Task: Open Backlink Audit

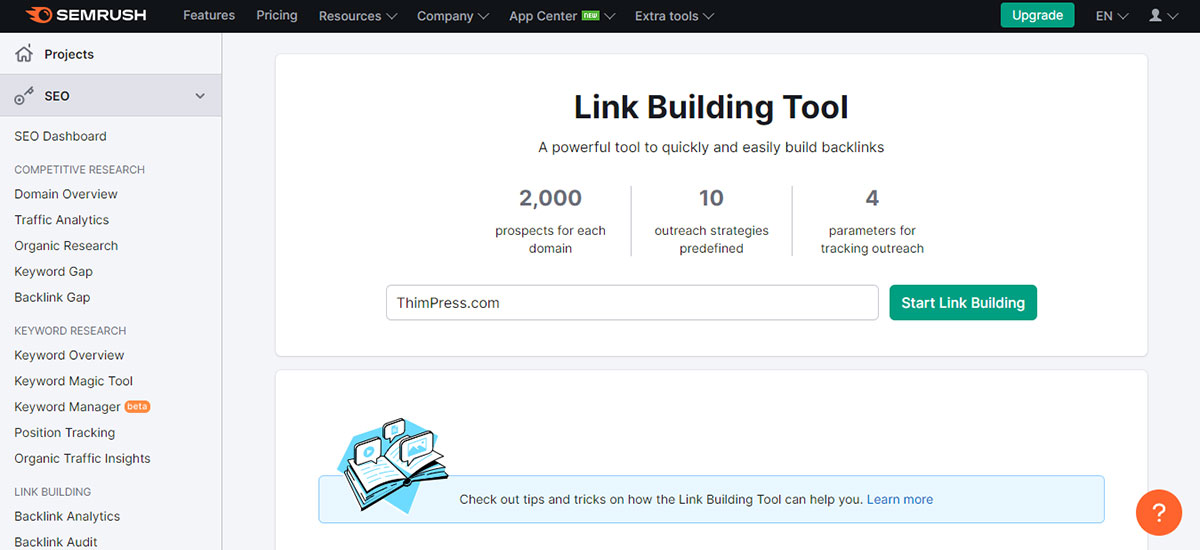Action: [x=56, y=542]
